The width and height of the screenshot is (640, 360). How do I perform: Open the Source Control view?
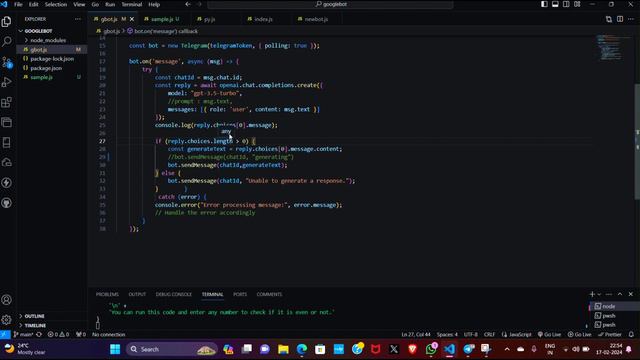(x=7, y=62)
